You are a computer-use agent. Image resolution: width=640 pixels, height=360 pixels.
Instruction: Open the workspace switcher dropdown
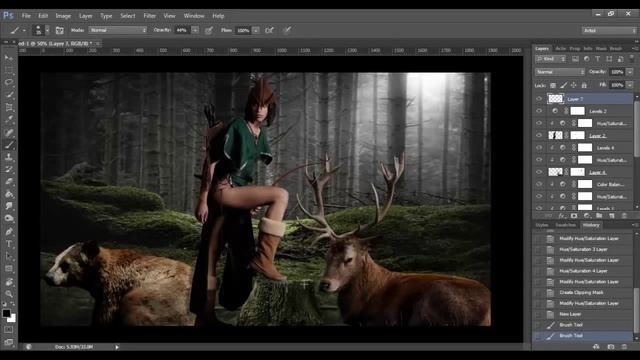[609, 30]
